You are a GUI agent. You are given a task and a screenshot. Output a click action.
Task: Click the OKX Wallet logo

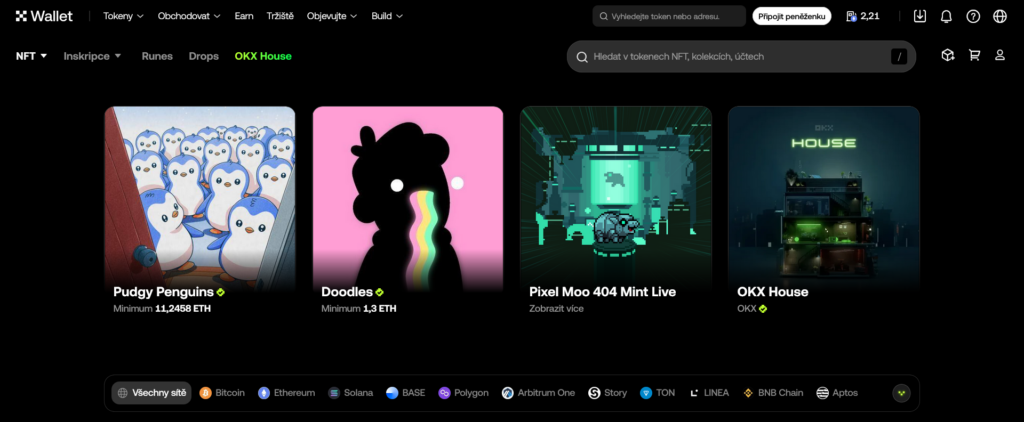point(44,16)
